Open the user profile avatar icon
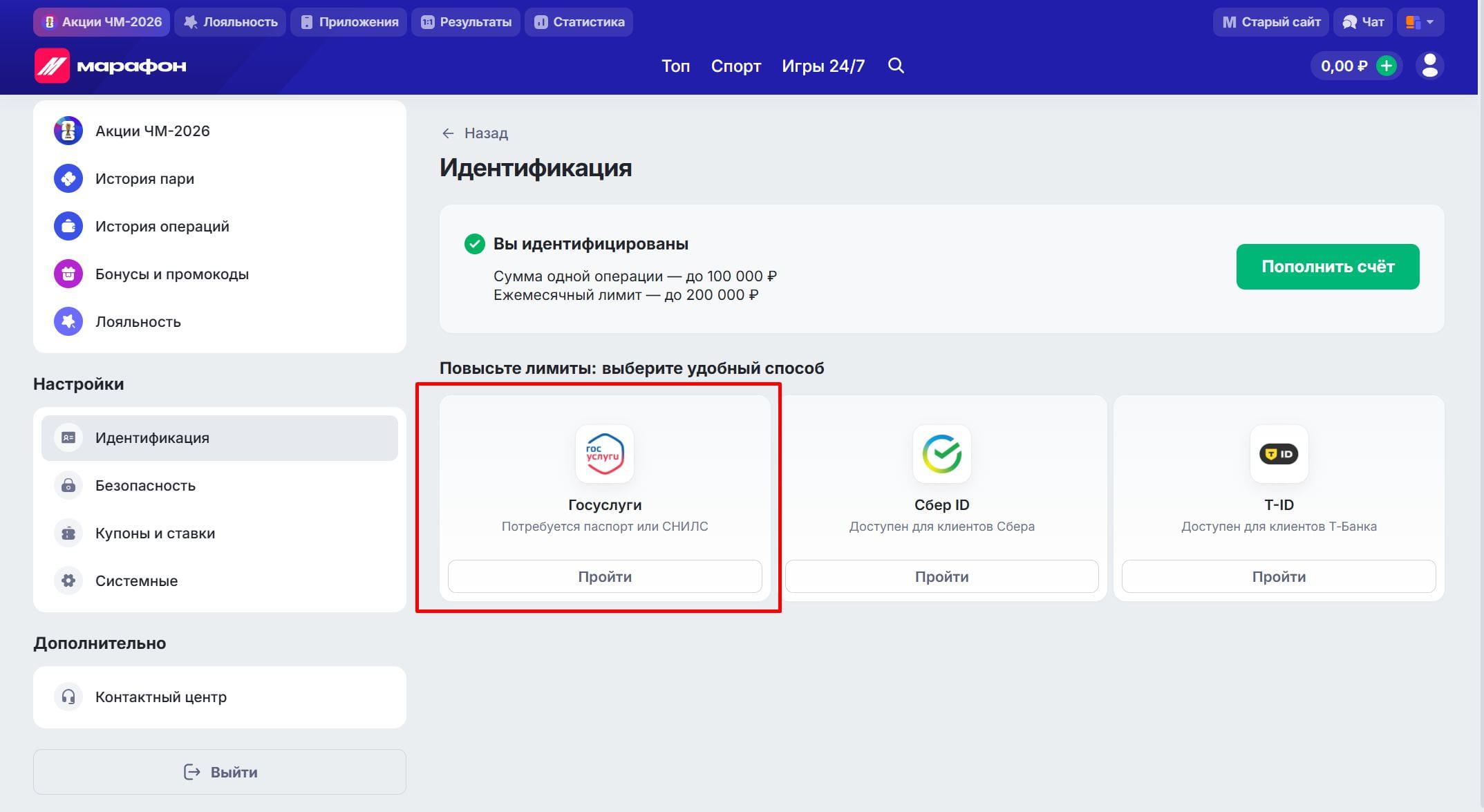Image resolution: width=1484 pixels, height=812 pixels. click(x=1429, y=66)
